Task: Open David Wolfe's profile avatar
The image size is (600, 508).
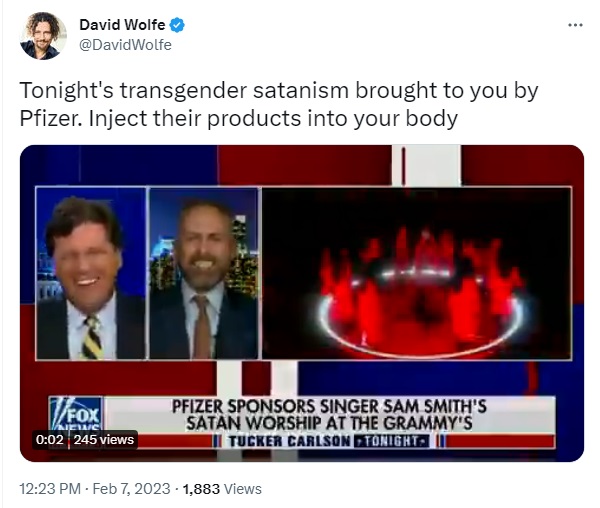Action: pyautogui.click(x=43, y=36)
